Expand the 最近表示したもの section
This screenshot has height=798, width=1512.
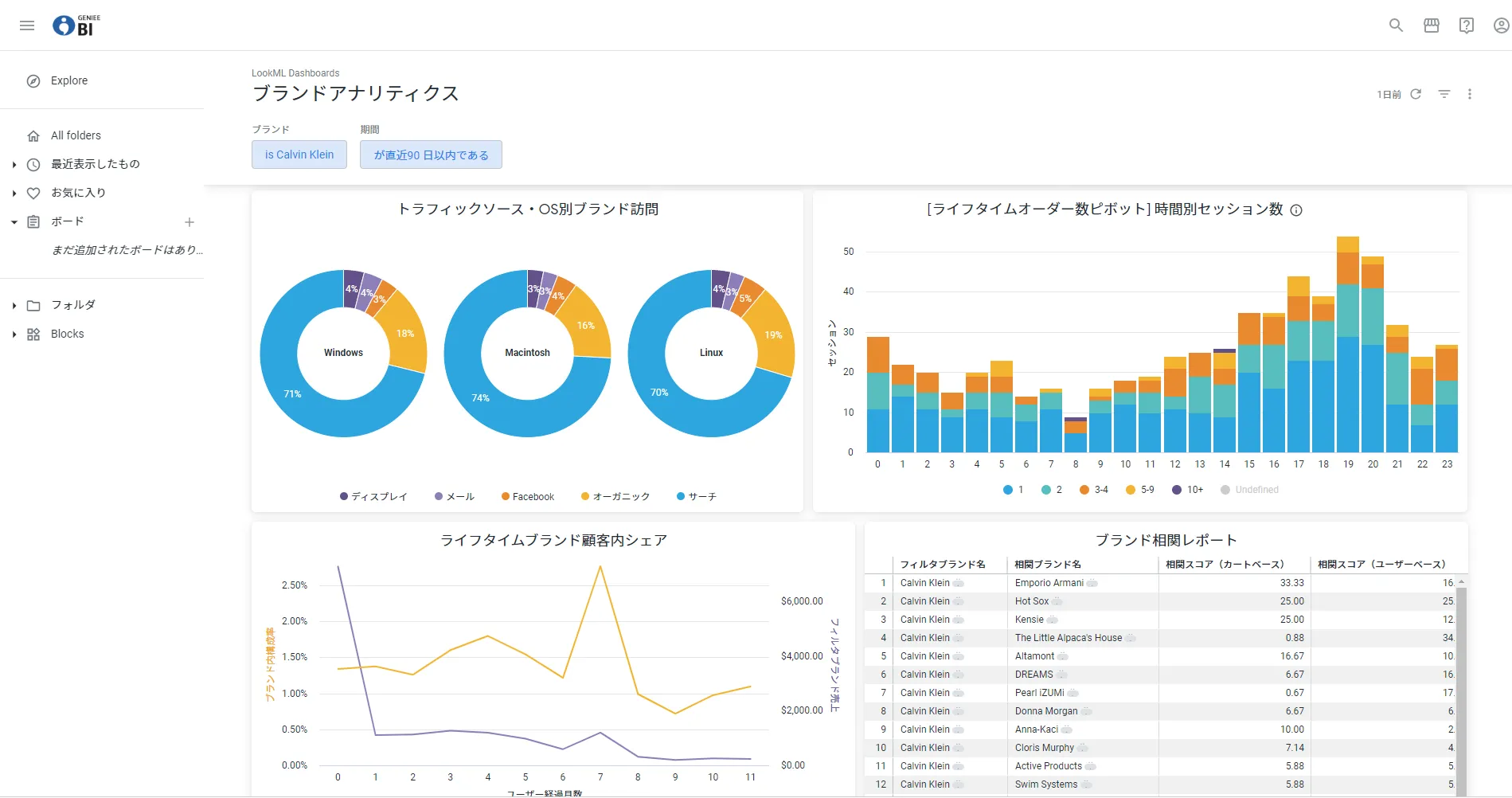pyautogui.click(x=14, y=165)
